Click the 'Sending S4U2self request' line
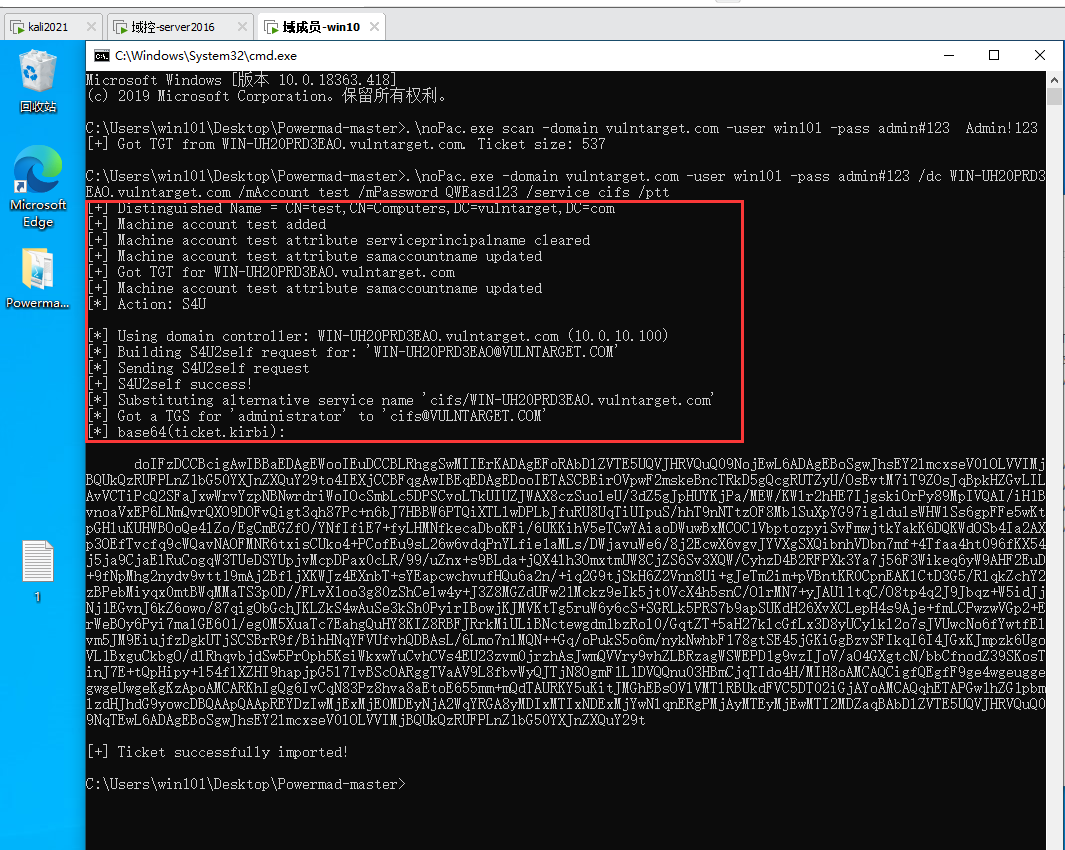Image resolution: width=1065 pixels, height=850 pixels. (x=198, y=368)
